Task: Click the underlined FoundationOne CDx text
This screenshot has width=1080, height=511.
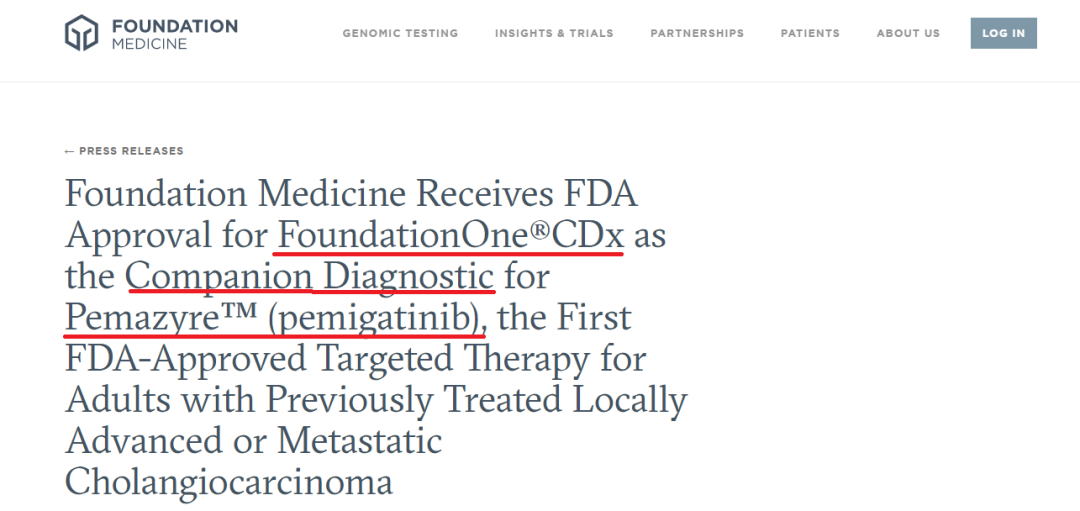Action: click(x=450, y=236)
